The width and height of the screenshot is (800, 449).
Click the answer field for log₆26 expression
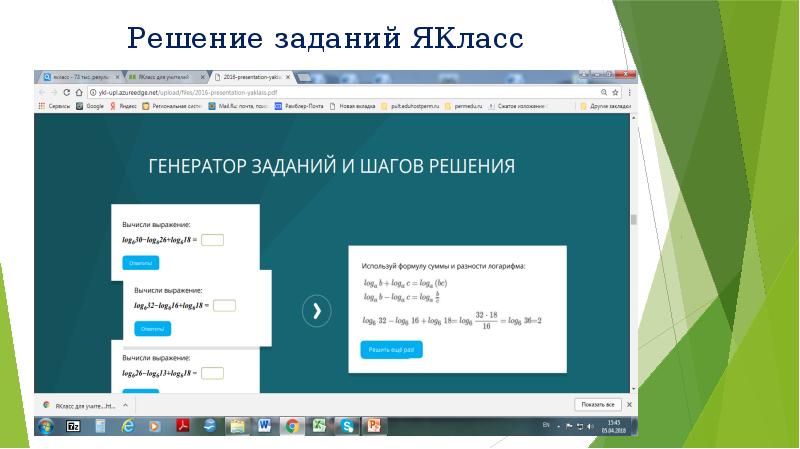(x=212, y=373)
